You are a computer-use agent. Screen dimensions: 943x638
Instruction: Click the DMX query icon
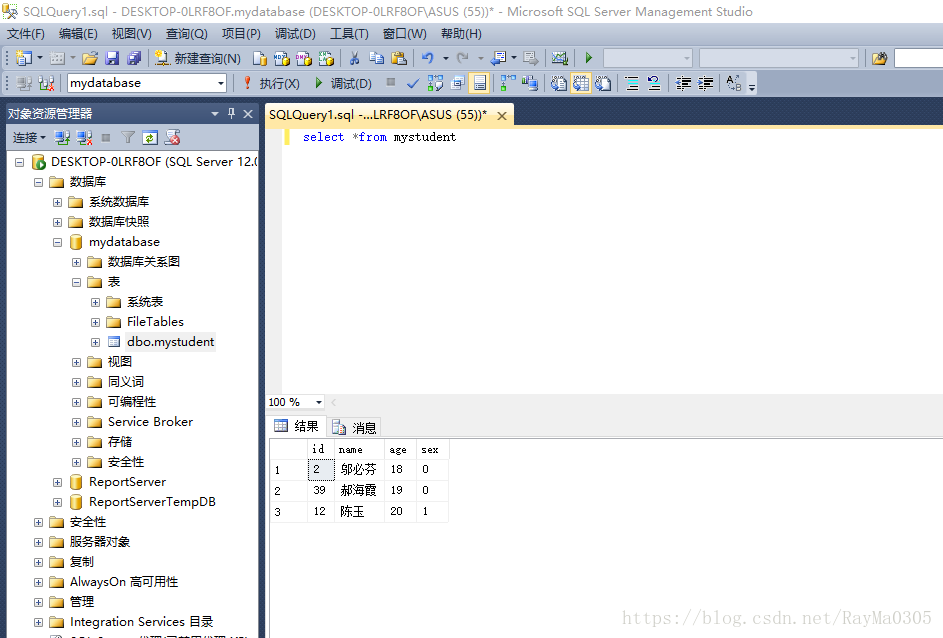point(304,58)
